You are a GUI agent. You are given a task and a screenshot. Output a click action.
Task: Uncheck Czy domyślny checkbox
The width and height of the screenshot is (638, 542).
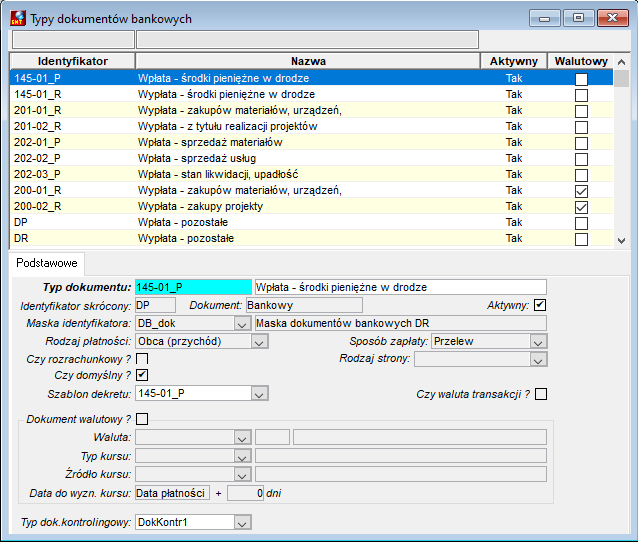pyautogui.click(x=142, y=375)
